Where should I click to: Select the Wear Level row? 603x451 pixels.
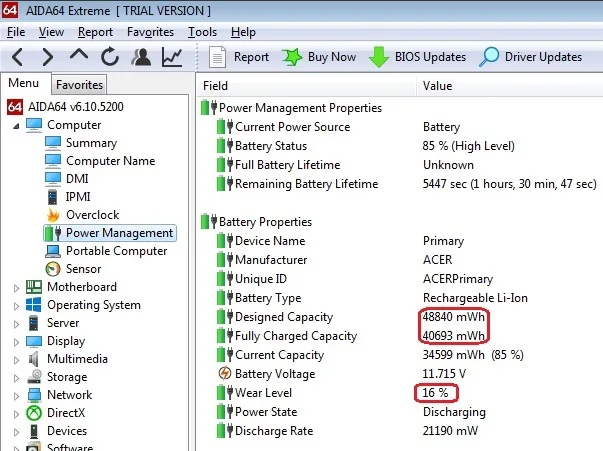[x=401, y=393]
